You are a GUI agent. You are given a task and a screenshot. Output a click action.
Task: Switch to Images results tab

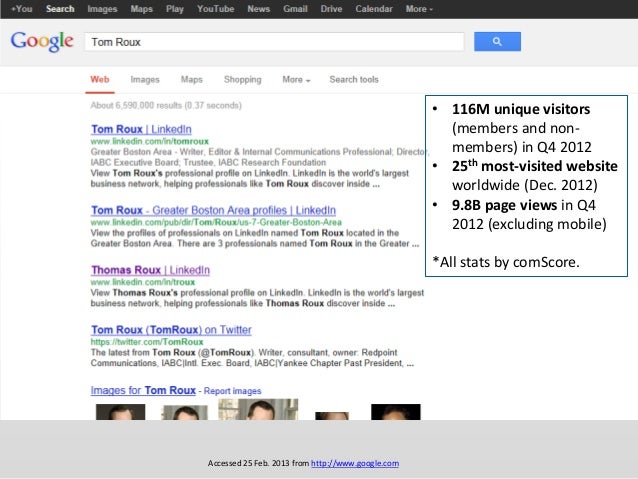coord(145,80)
